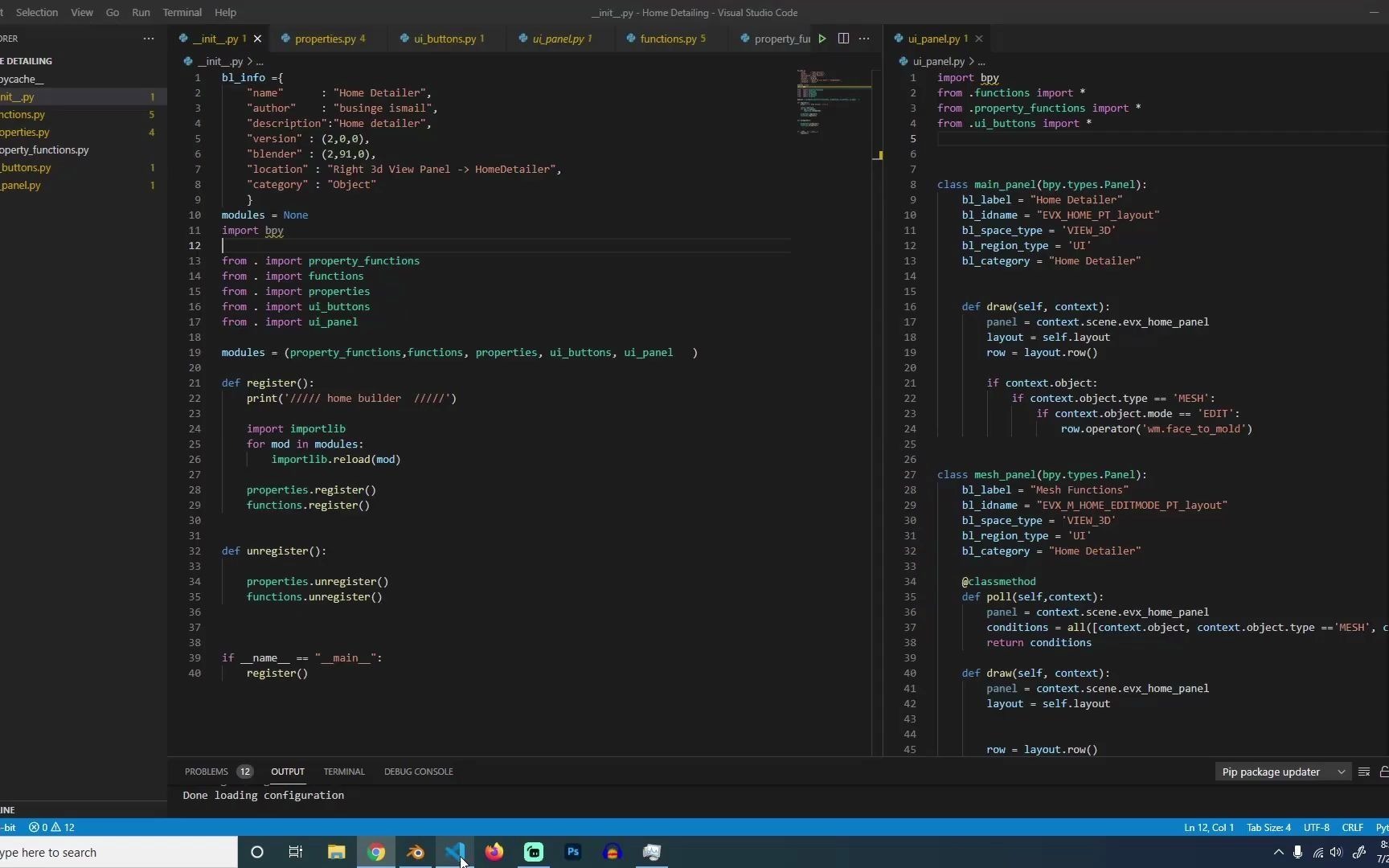Click UTF-8 encoding in the status bar

pos(1316,827)
